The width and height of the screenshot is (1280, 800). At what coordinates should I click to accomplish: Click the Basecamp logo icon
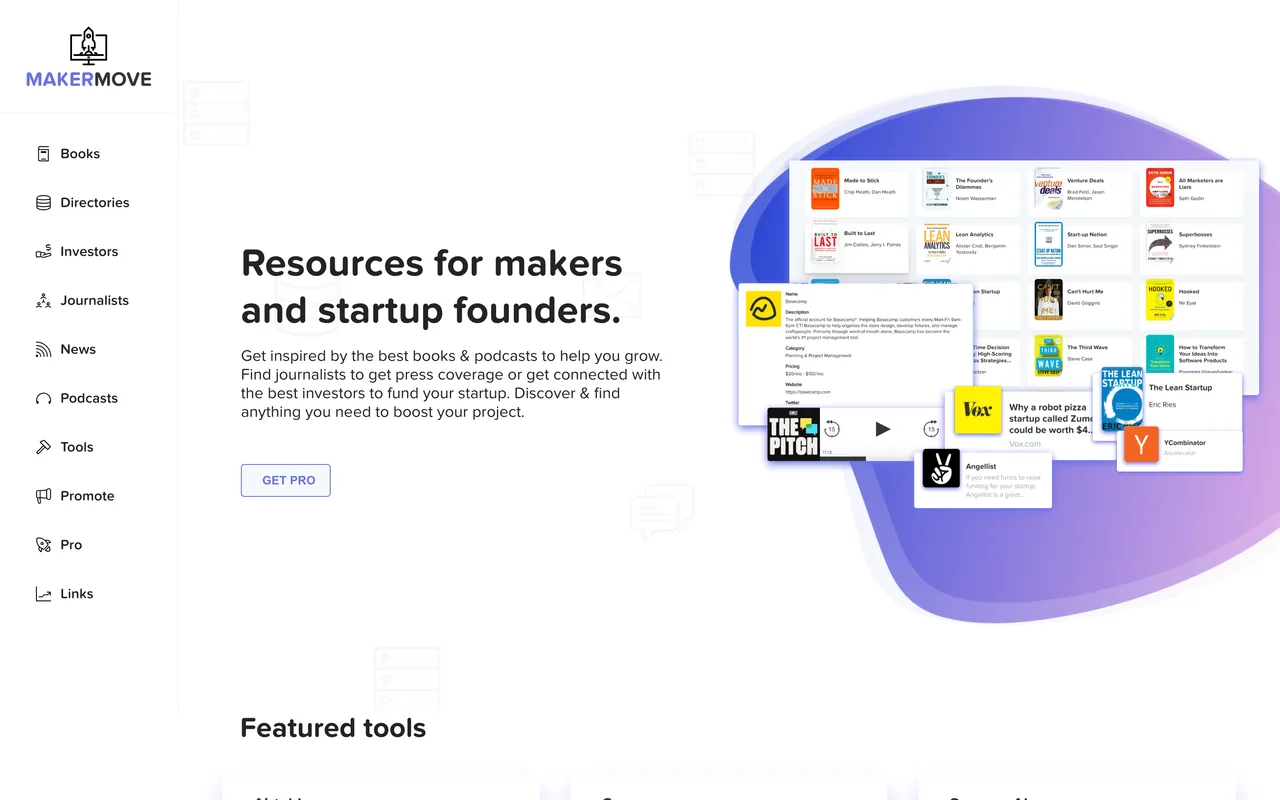pos(764,309)
